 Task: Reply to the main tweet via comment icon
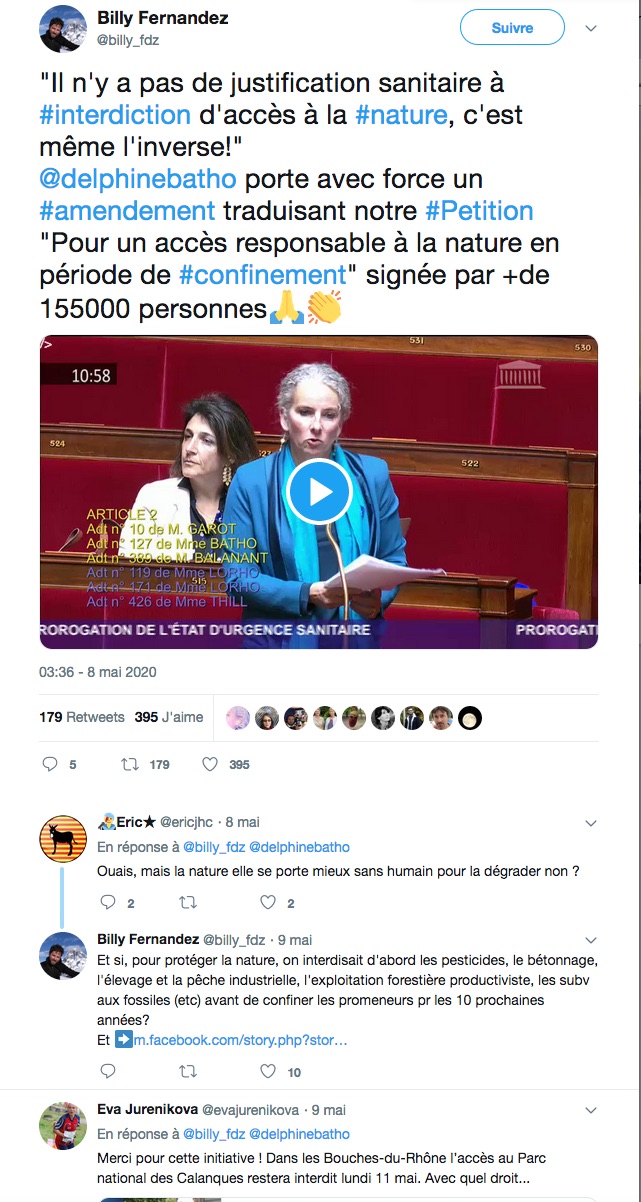click(50, 764)
